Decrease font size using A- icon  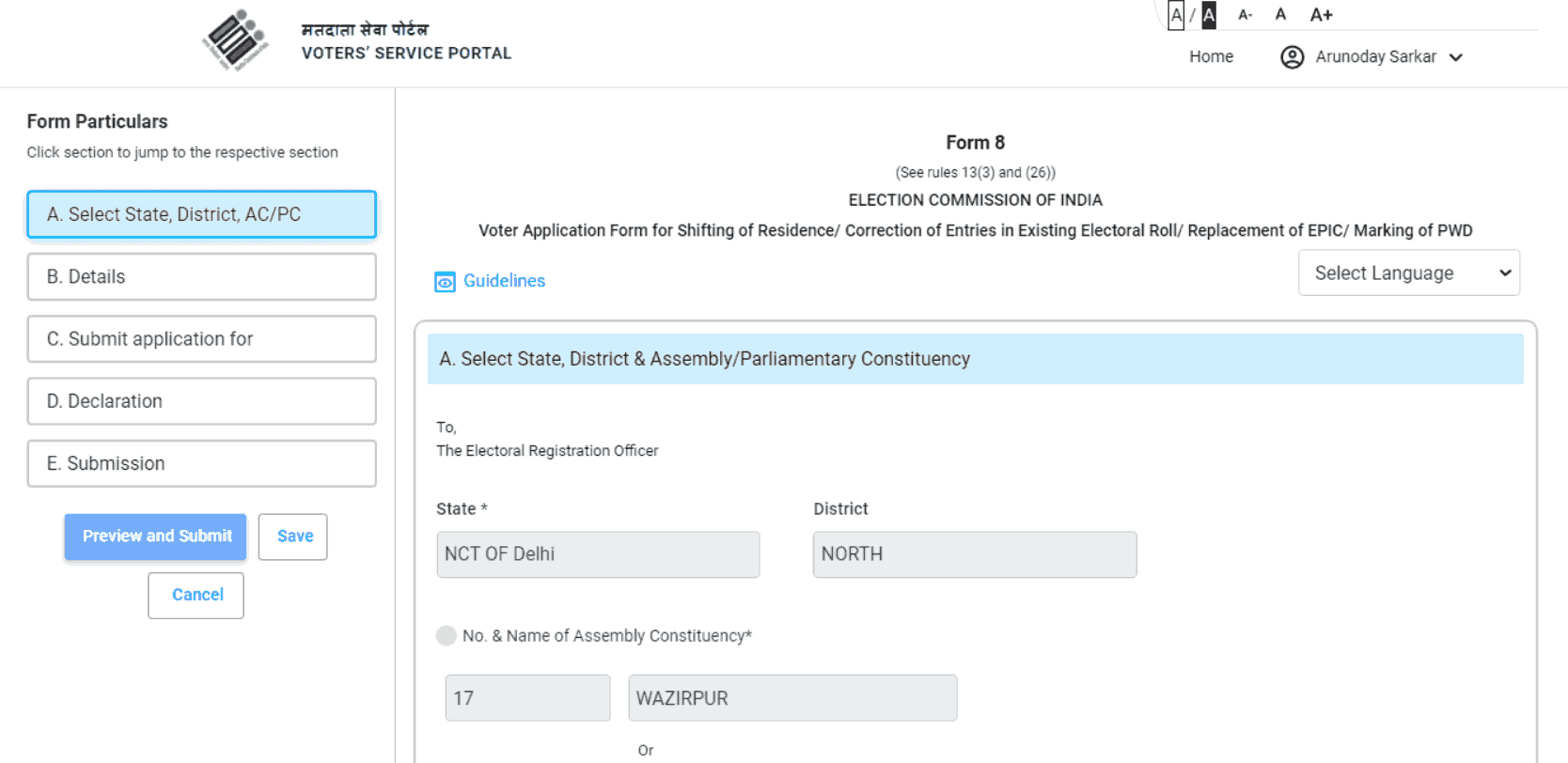[1245, 14]
